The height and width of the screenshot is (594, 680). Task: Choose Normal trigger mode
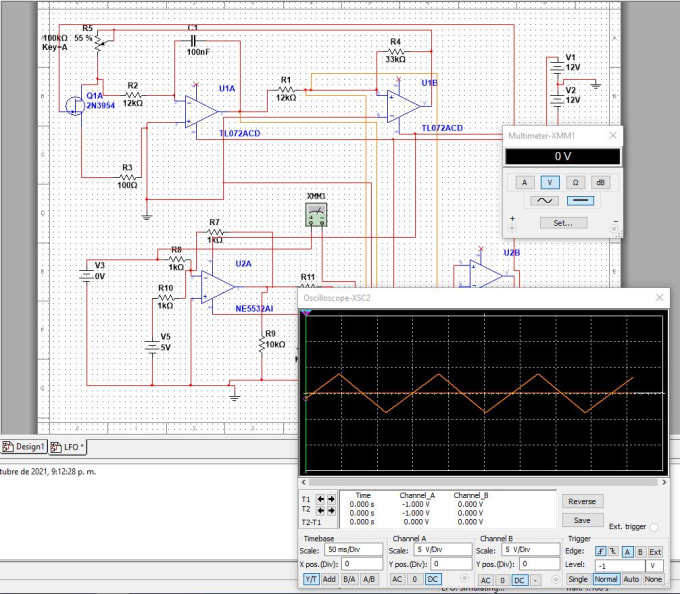click(606, 579)
